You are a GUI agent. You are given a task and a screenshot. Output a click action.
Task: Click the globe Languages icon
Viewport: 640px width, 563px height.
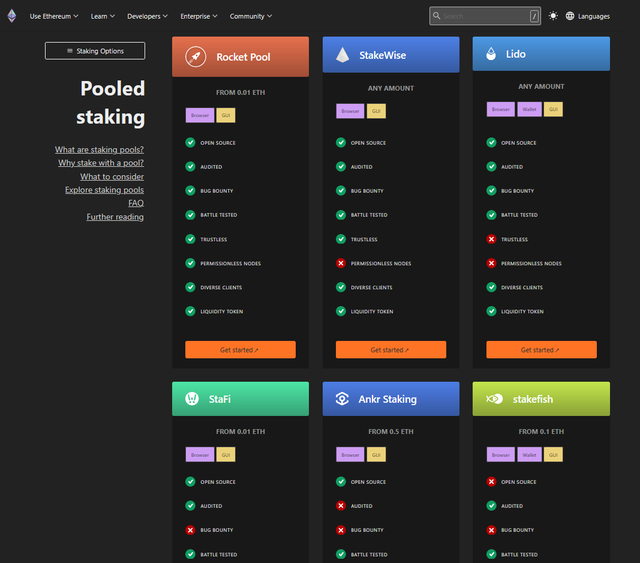click(570, 16)
